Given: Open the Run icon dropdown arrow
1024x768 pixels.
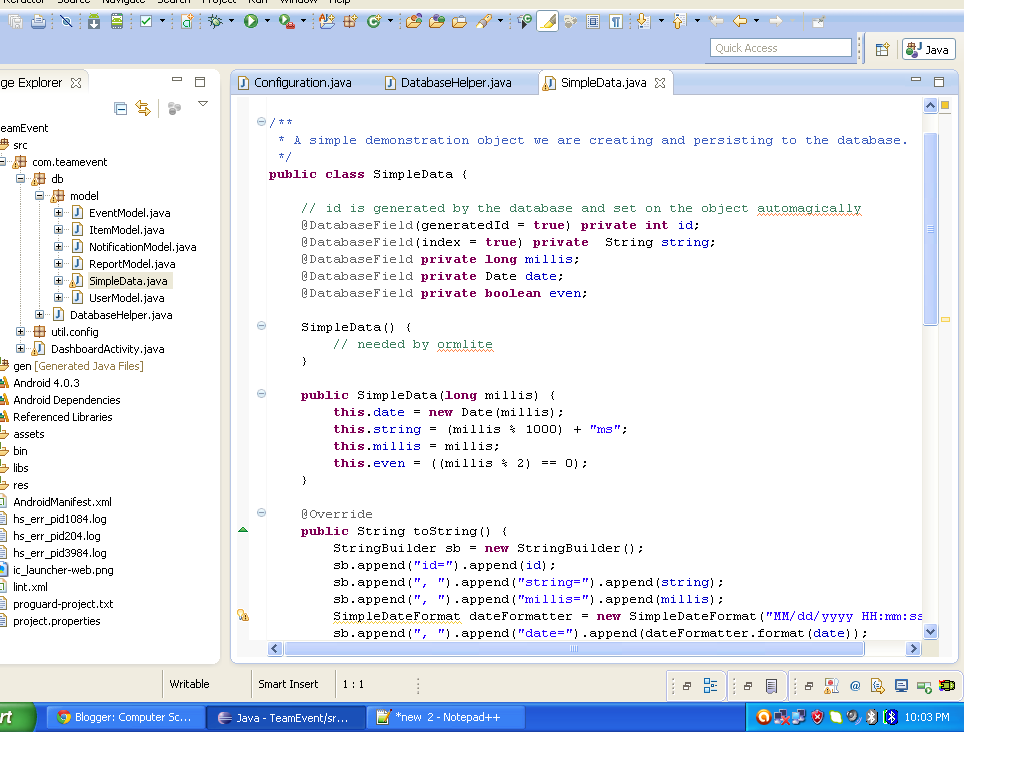Looking at the screenshot, I should [267, 22].
